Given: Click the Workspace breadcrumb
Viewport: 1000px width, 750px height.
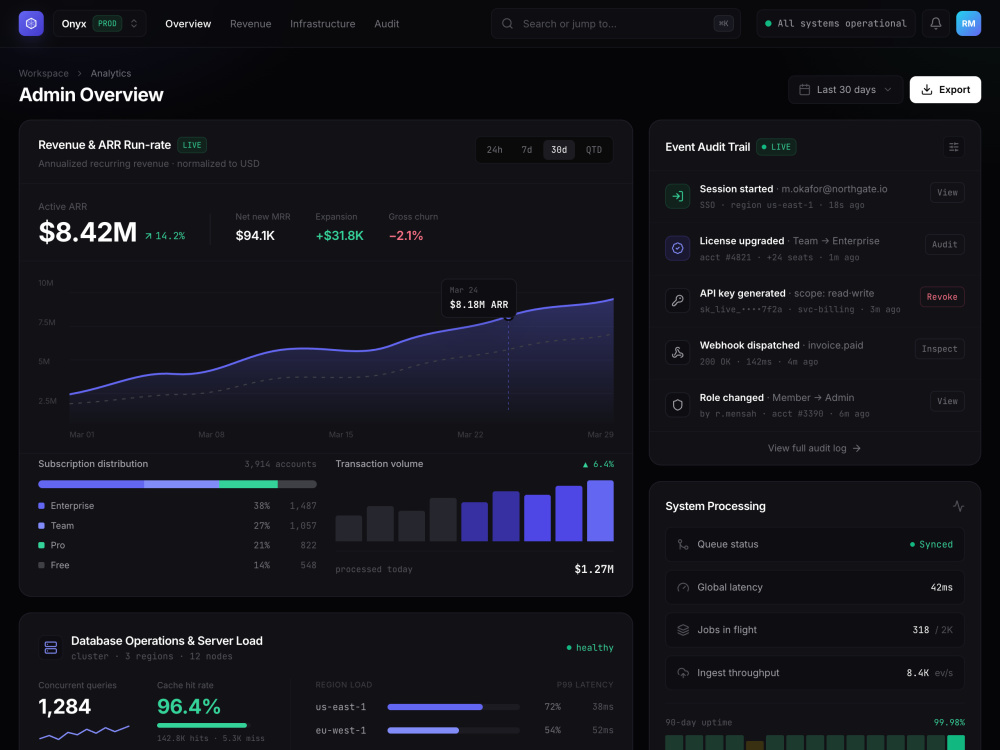Looking at the screenshot, I should [x=43, y=73].
